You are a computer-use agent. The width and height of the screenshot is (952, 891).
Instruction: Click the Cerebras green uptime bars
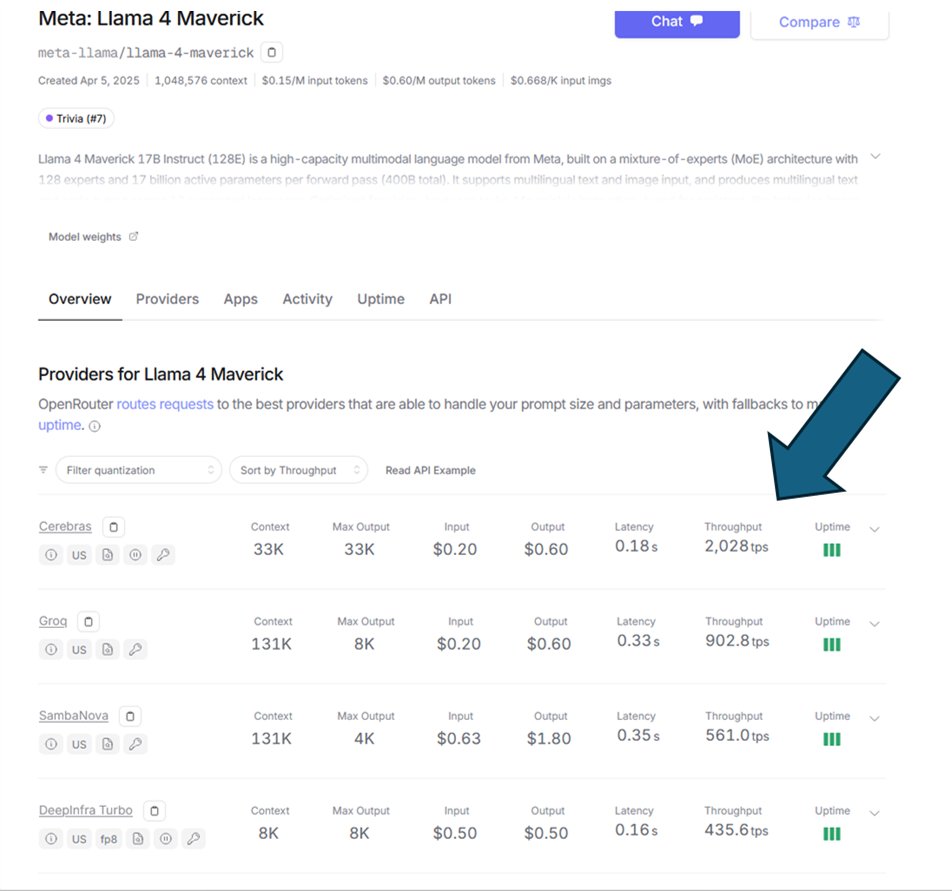831,550
